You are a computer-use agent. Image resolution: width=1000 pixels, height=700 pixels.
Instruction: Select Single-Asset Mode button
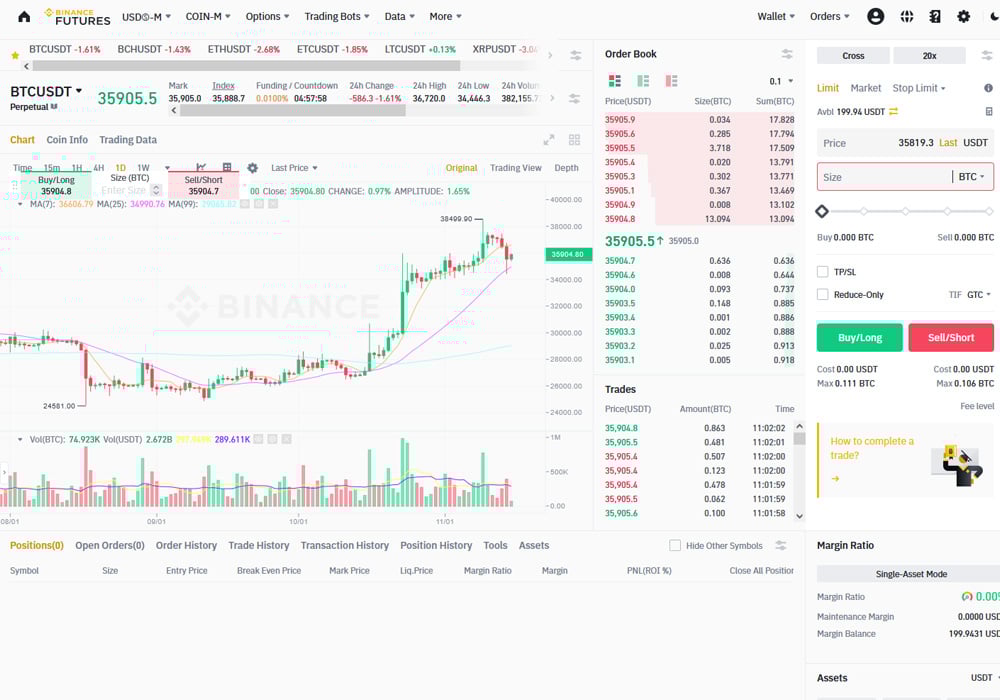click(x=911, y=574)
